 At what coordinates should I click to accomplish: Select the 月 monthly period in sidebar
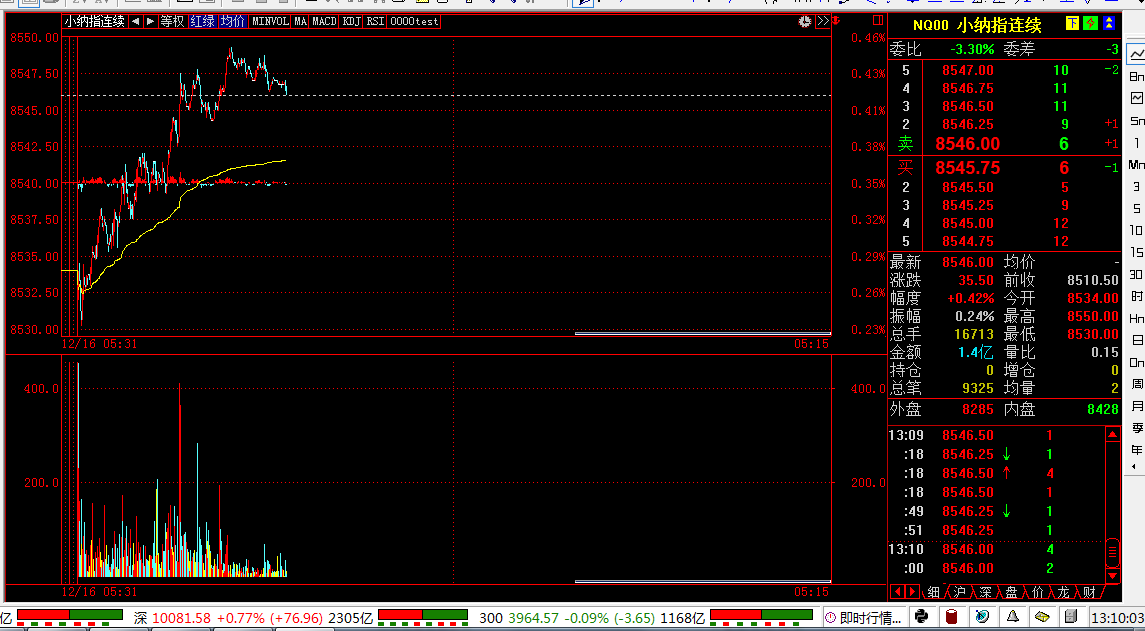[x=1137, y=405]
